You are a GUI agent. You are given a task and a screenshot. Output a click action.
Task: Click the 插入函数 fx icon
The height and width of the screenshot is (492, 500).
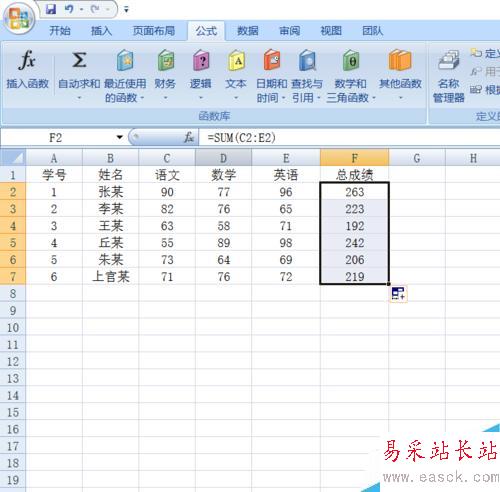(x=27, y=60)
